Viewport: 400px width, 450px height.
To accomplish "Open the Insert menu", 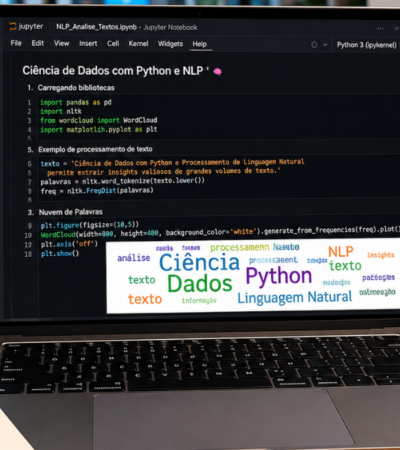I will pos(88,43).
